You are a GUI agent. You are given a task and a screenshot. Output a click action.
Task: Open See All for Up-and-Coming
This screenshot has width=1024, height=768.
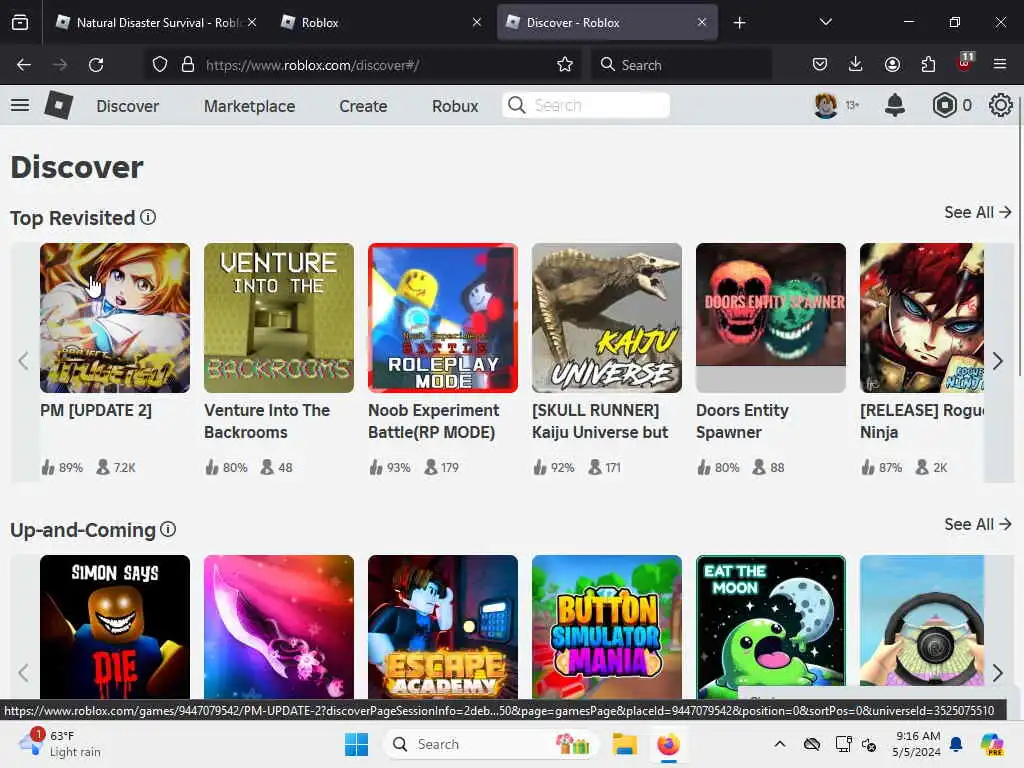point(978,524)
